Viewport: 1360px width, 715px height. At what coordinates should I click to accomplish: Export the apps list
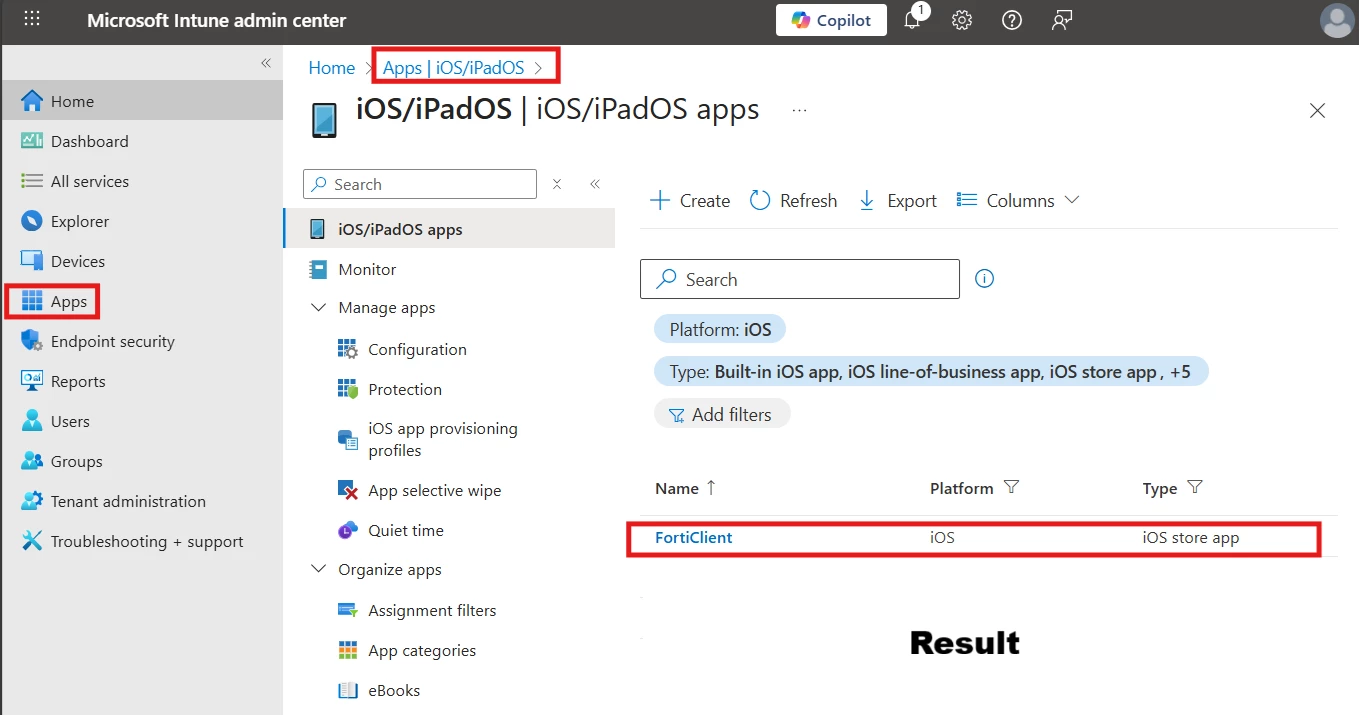coord(897,200)
